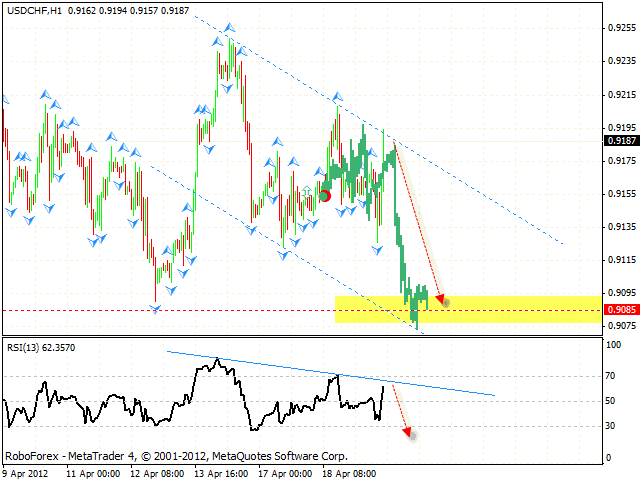
Task: Click the red arrowhead in the RSI panel
Action: 408,432
